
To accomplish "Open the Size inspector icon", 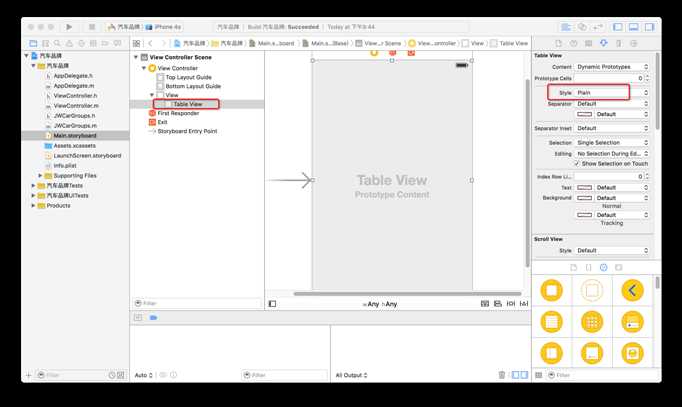I will pyautogui.click(x=618, y=43).
